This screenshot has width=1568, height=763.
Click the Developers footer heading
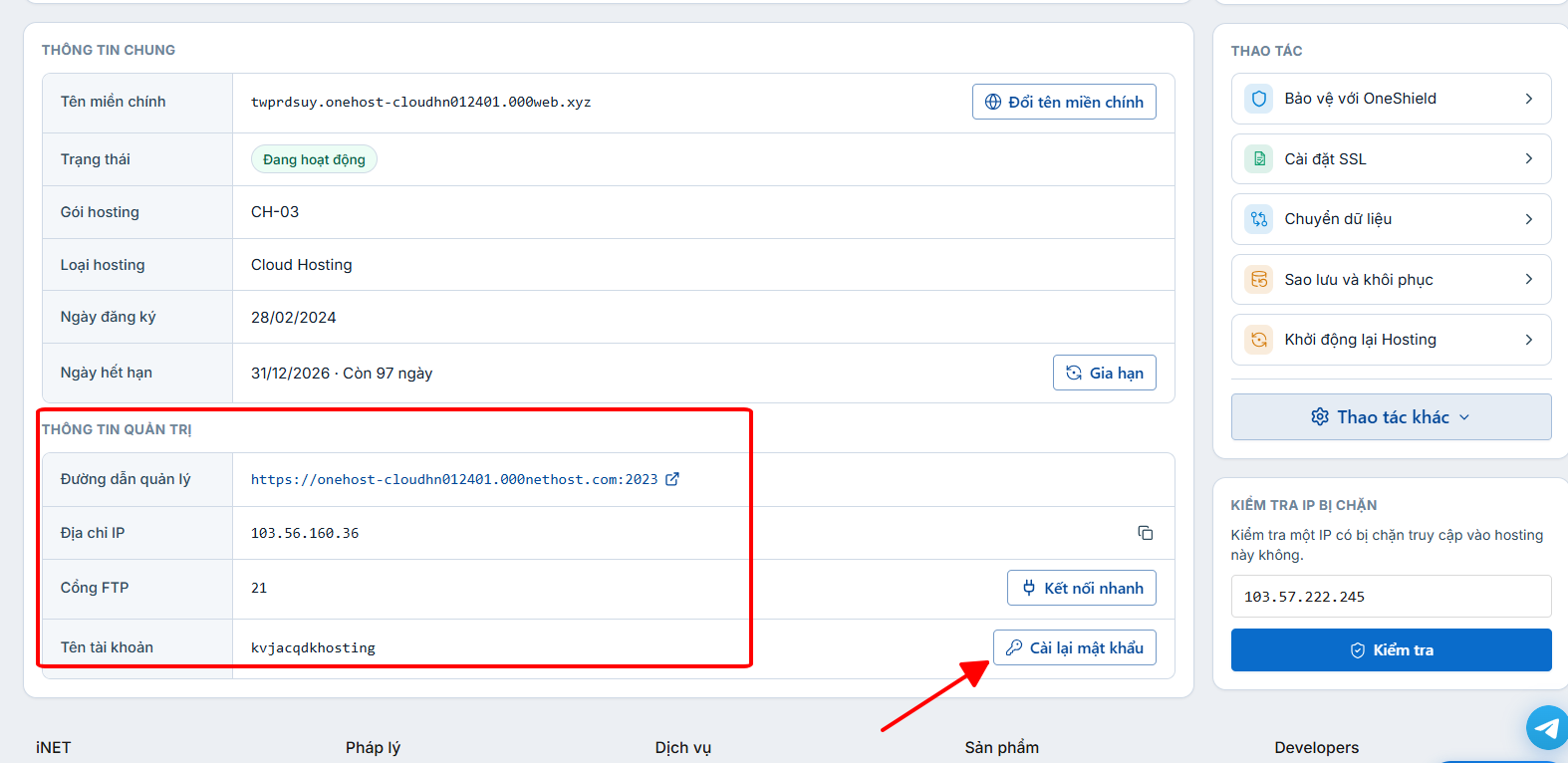[x=1316, y=747]
